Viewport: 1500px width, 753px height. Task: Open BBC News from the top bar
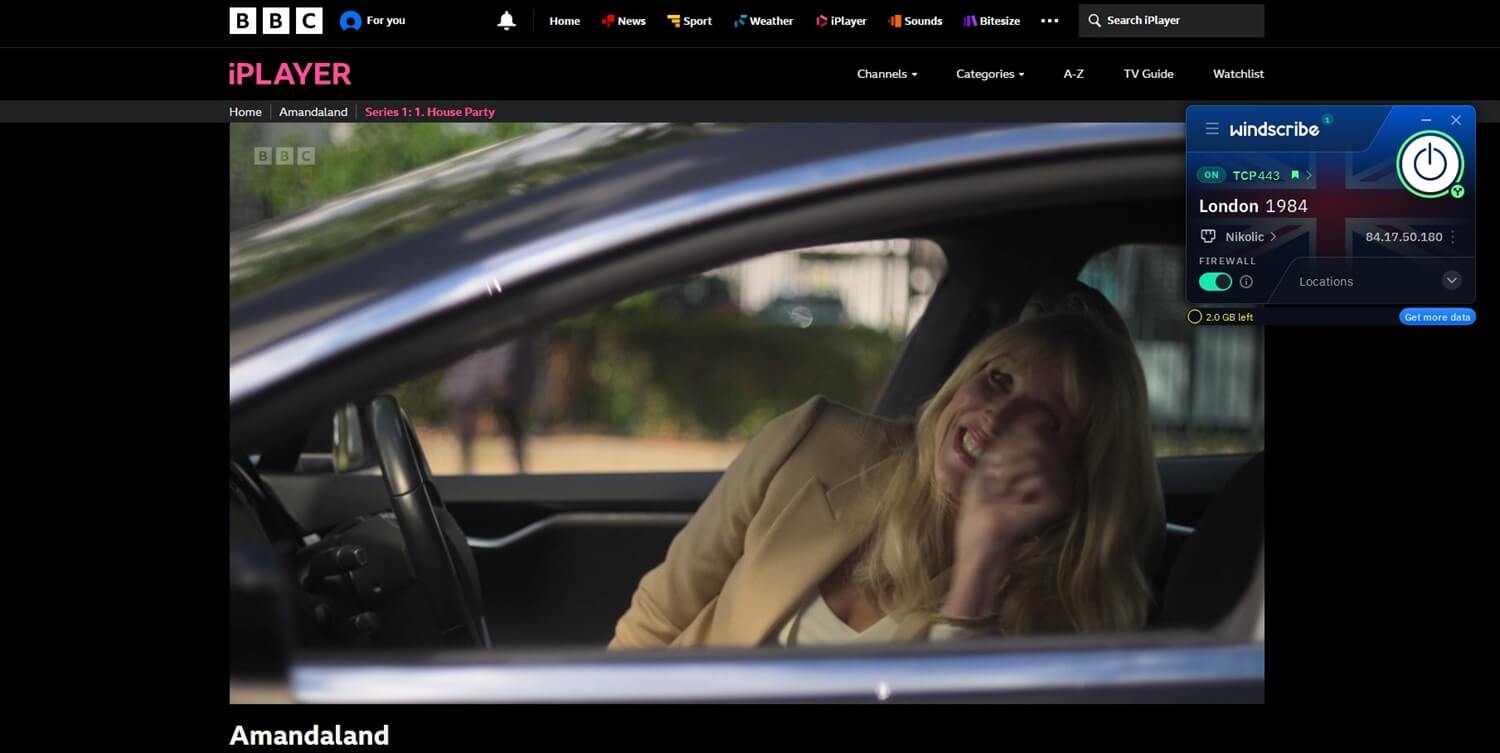(x=623, y=21)
